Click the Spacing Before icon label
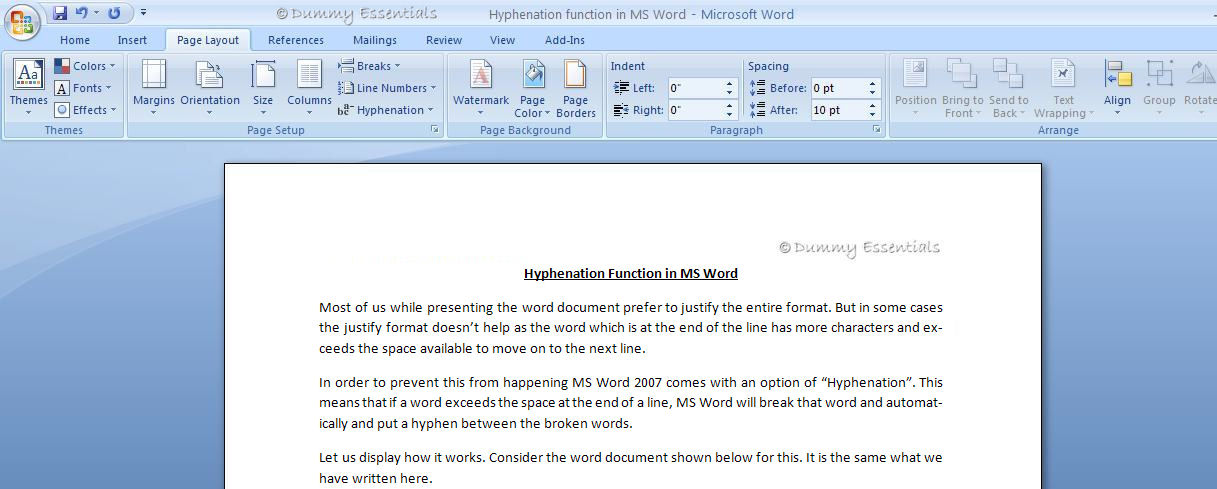The height and width of the screenshot is (489, 1217). (778, 88)
